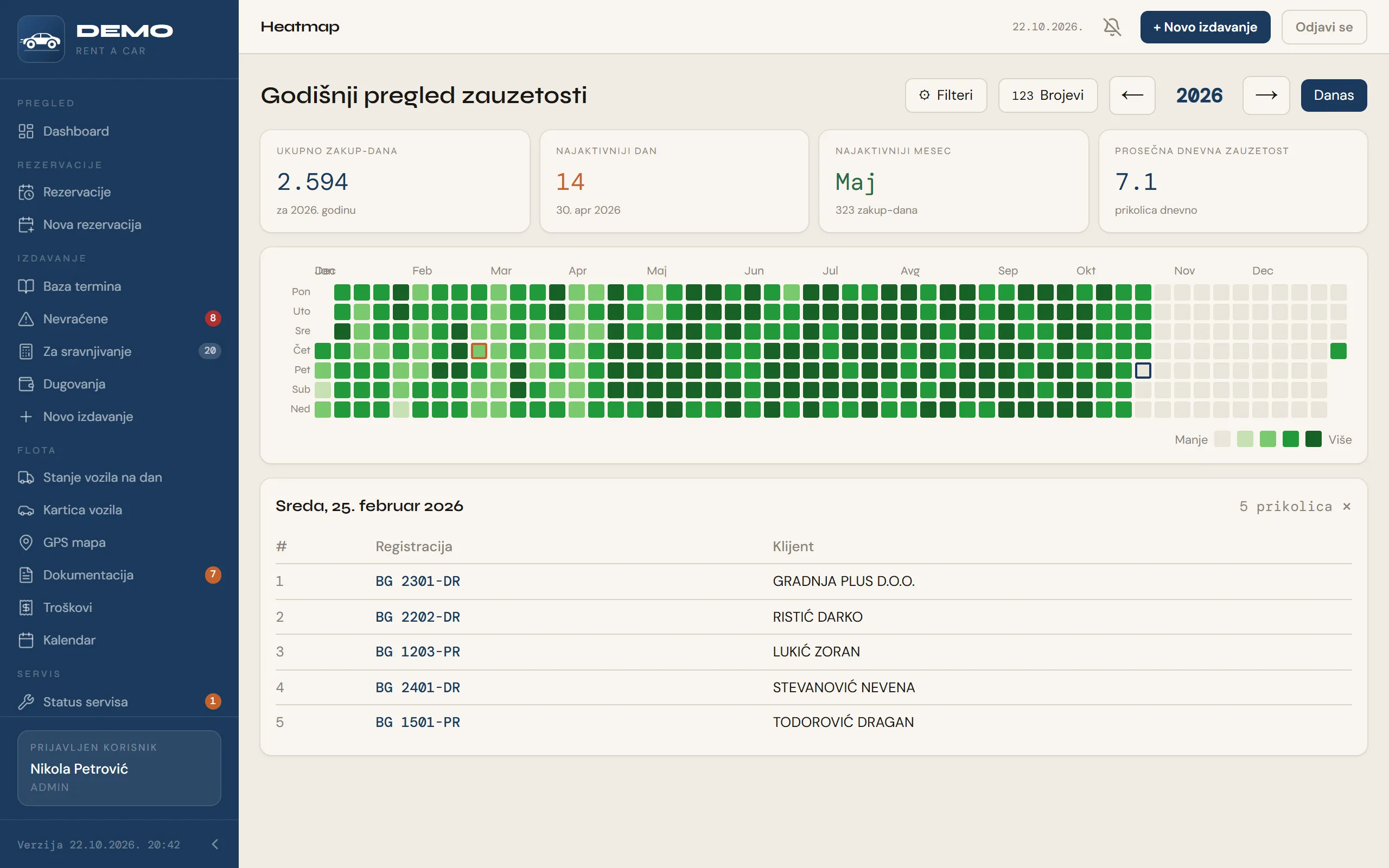This screenshot has height=868, width=1389.
Task: Click client STEVANOVIĆ NEVENA row
Action: click(813, 687)
